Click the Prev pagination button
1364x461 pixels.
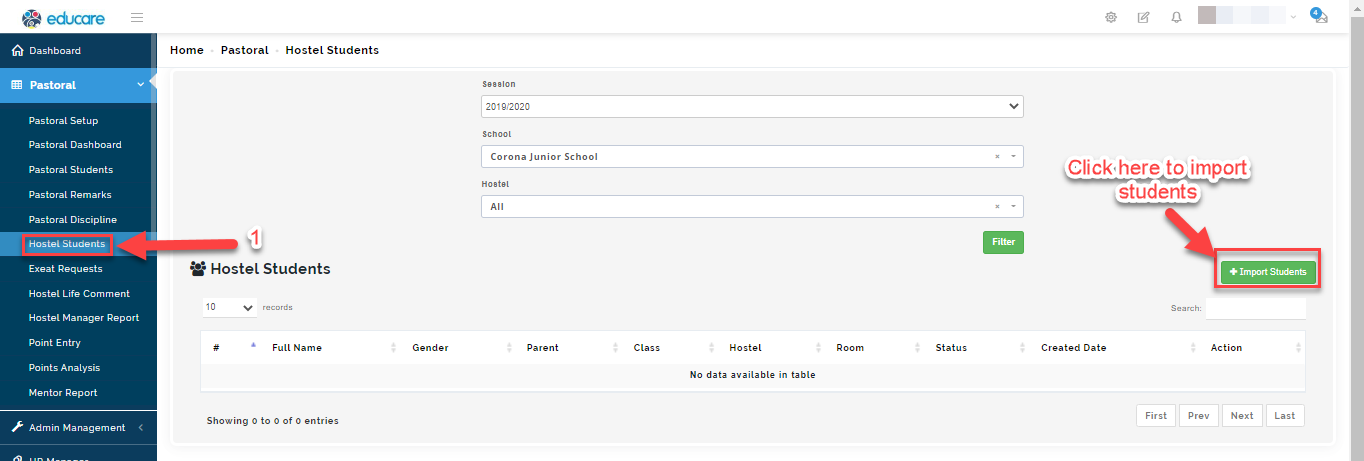[1198, 416]
